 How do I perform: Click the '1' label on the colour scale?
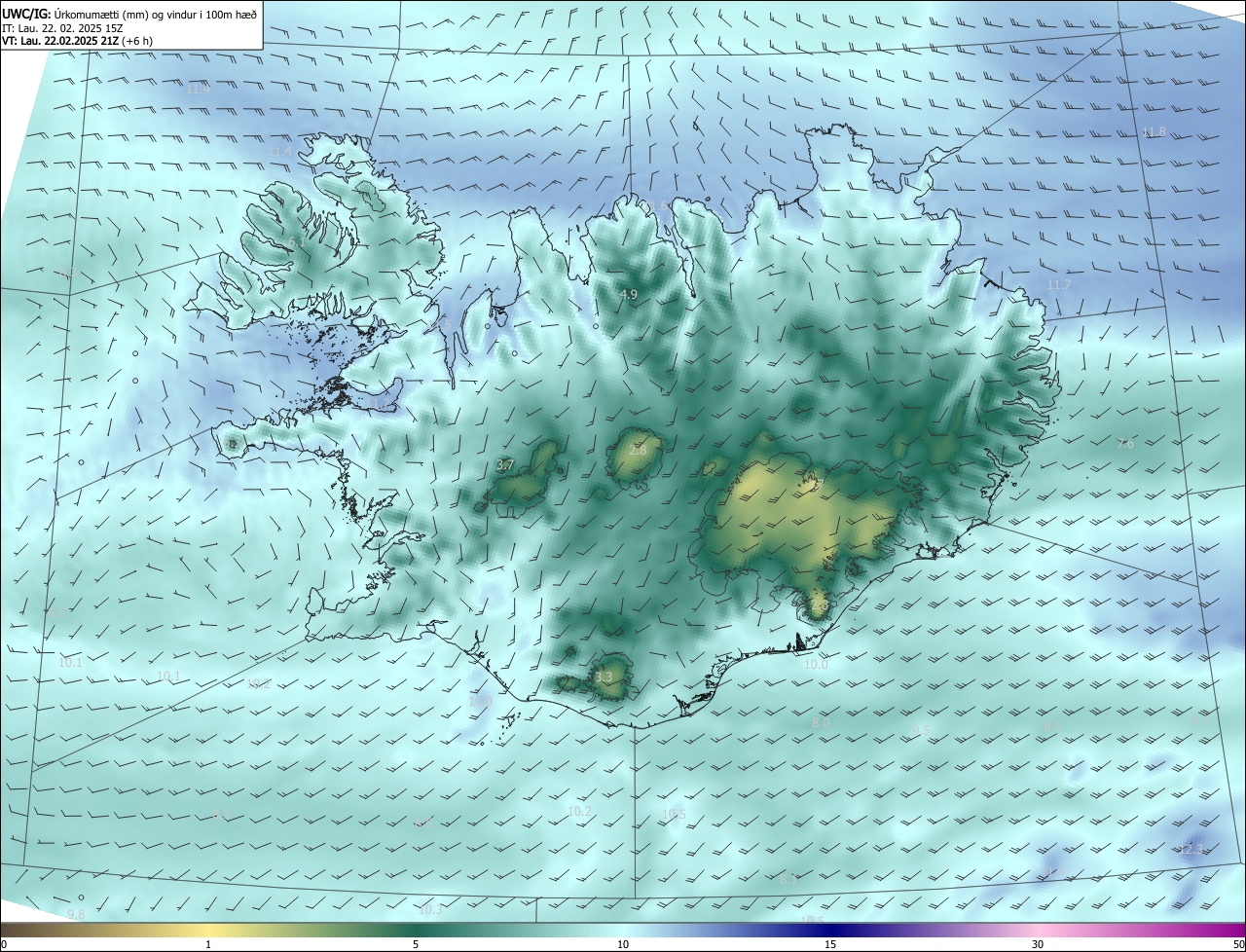pyautogui.click(x=208, y=944)
